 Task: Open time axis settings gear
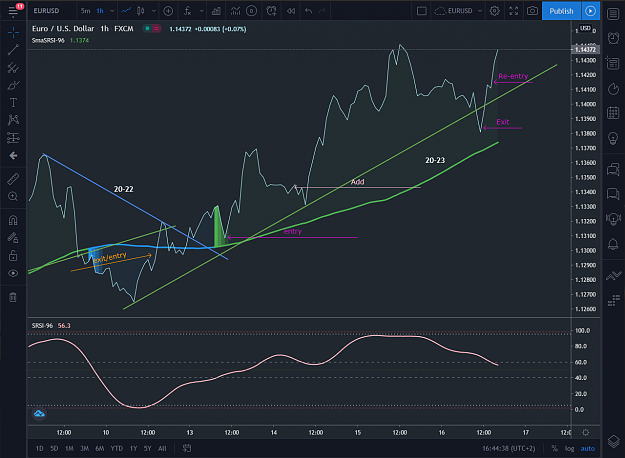coord(585,432)
